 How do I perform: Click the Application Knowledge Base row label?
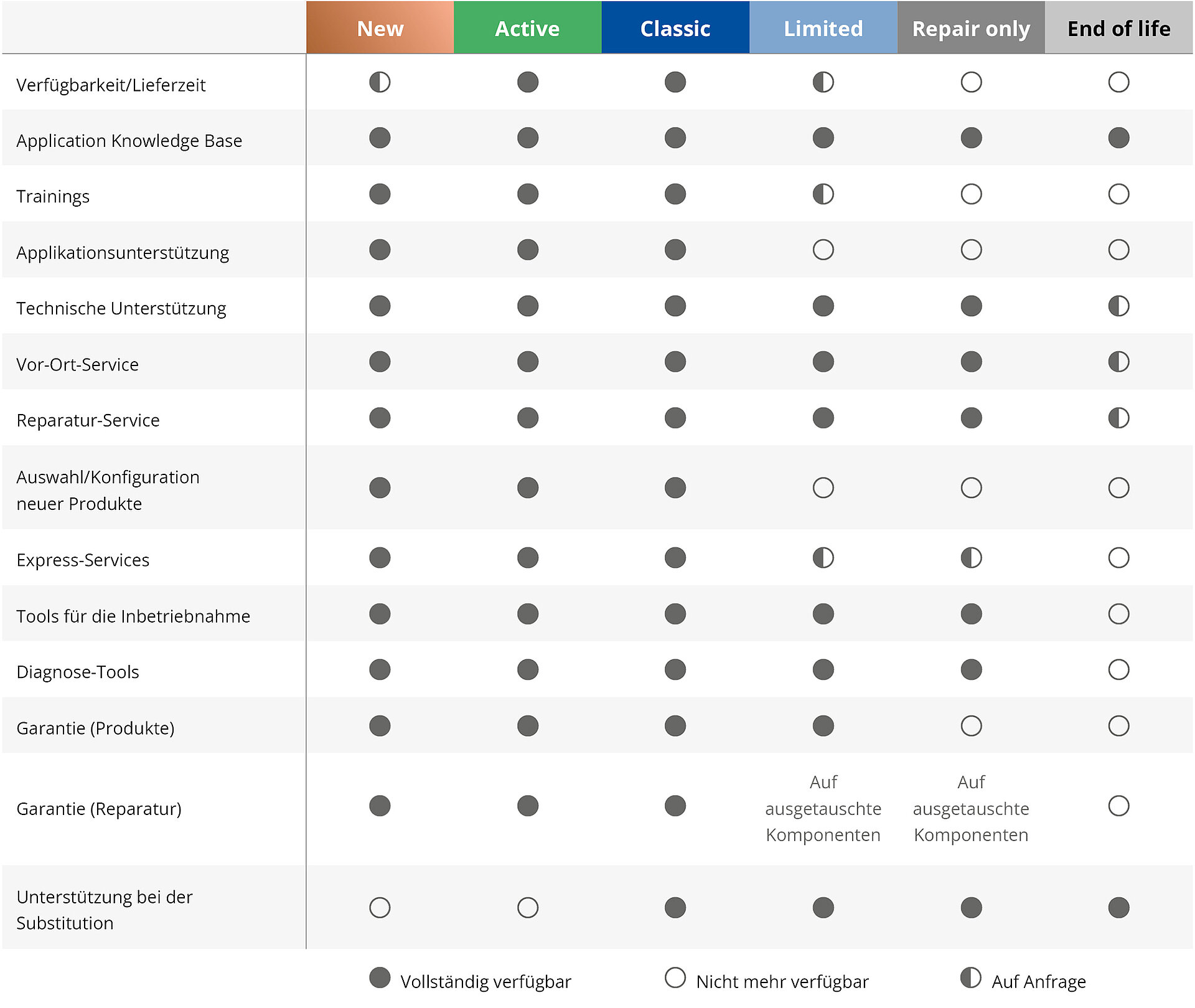129,141
